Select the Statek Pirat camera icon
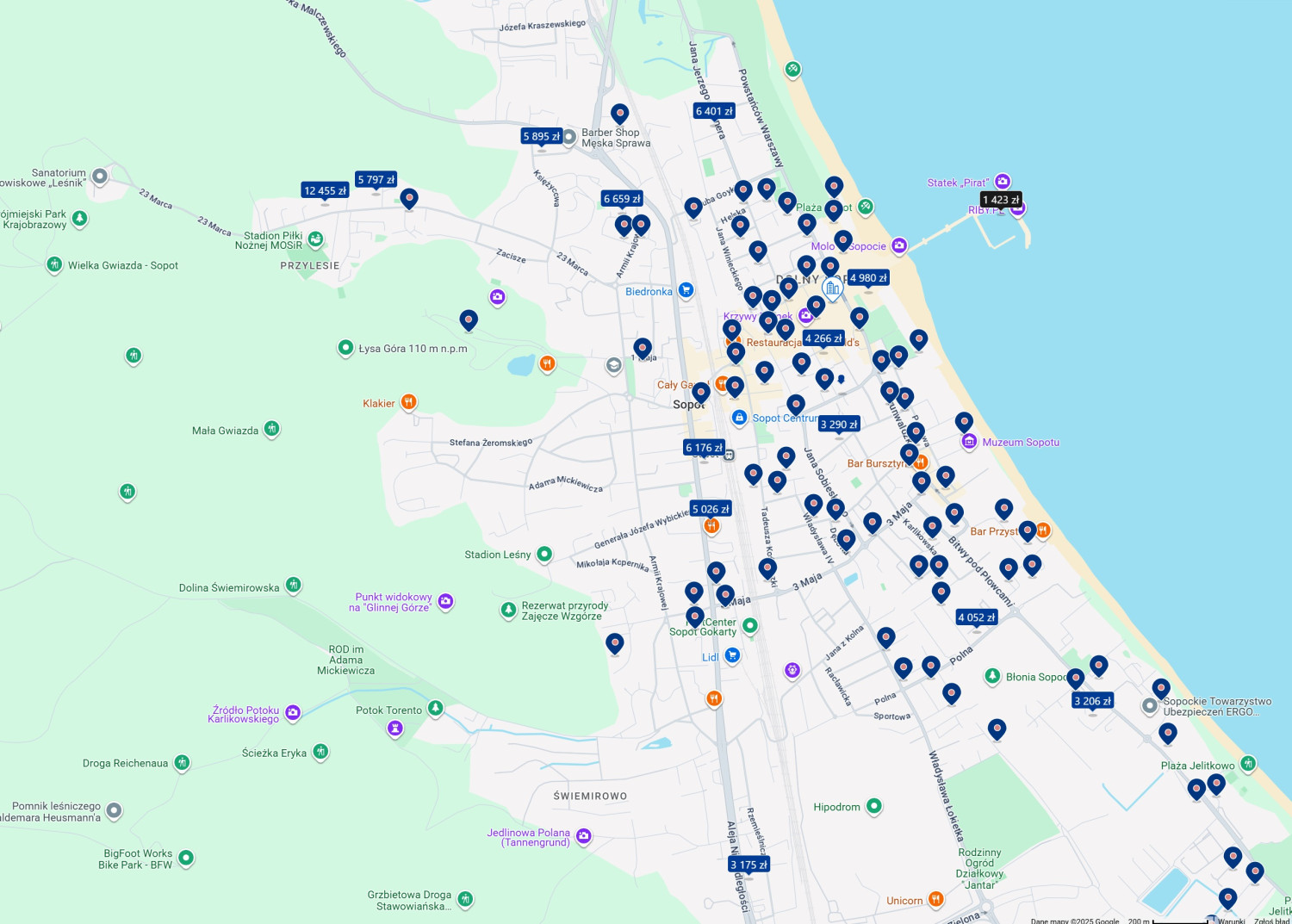The width and height of the screenshot is (1292, 924). pyautogui.click(x=1003, y=182)
